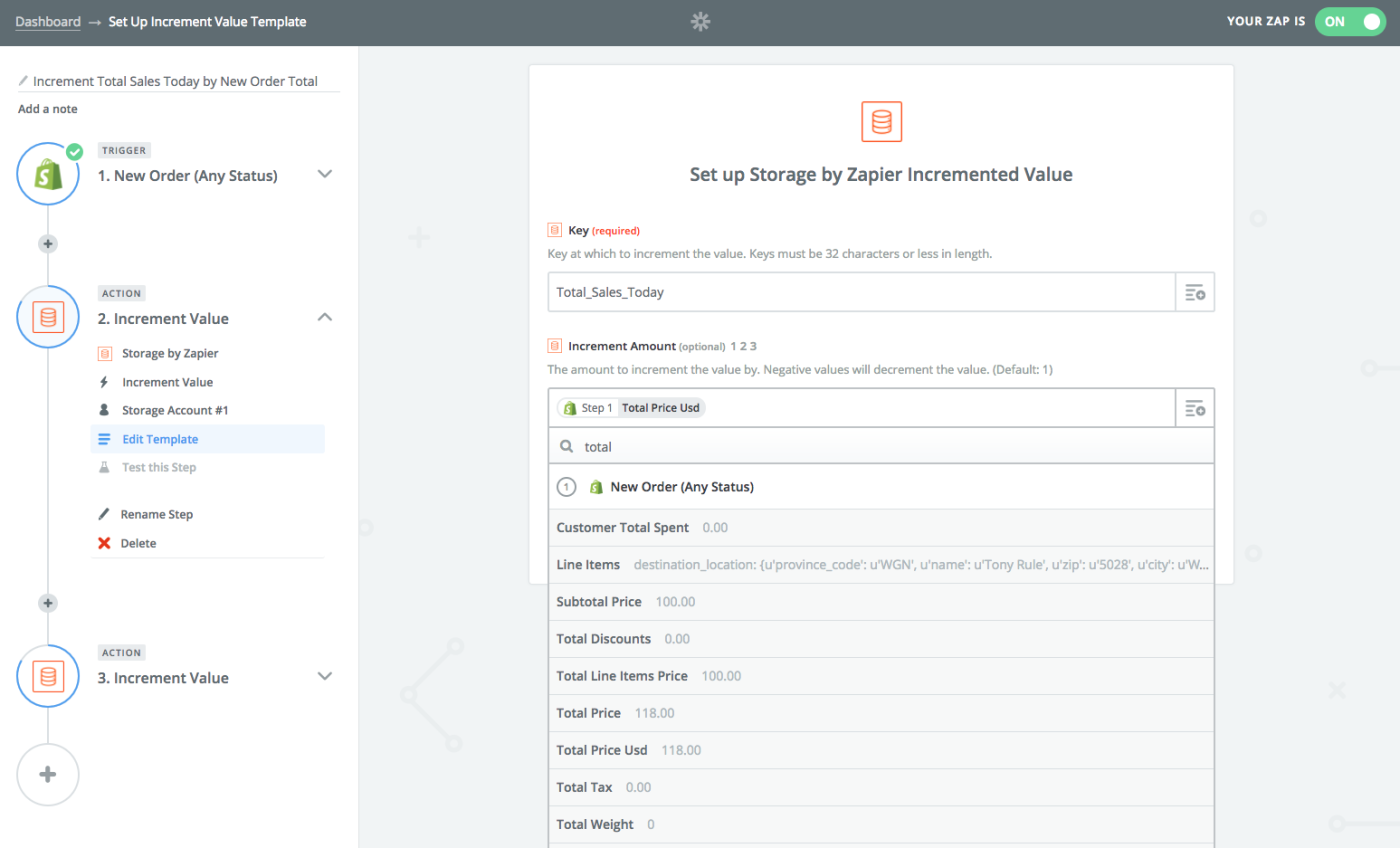
Task: Click the pencil icon beside Rename Step
Action: [104, 514]
